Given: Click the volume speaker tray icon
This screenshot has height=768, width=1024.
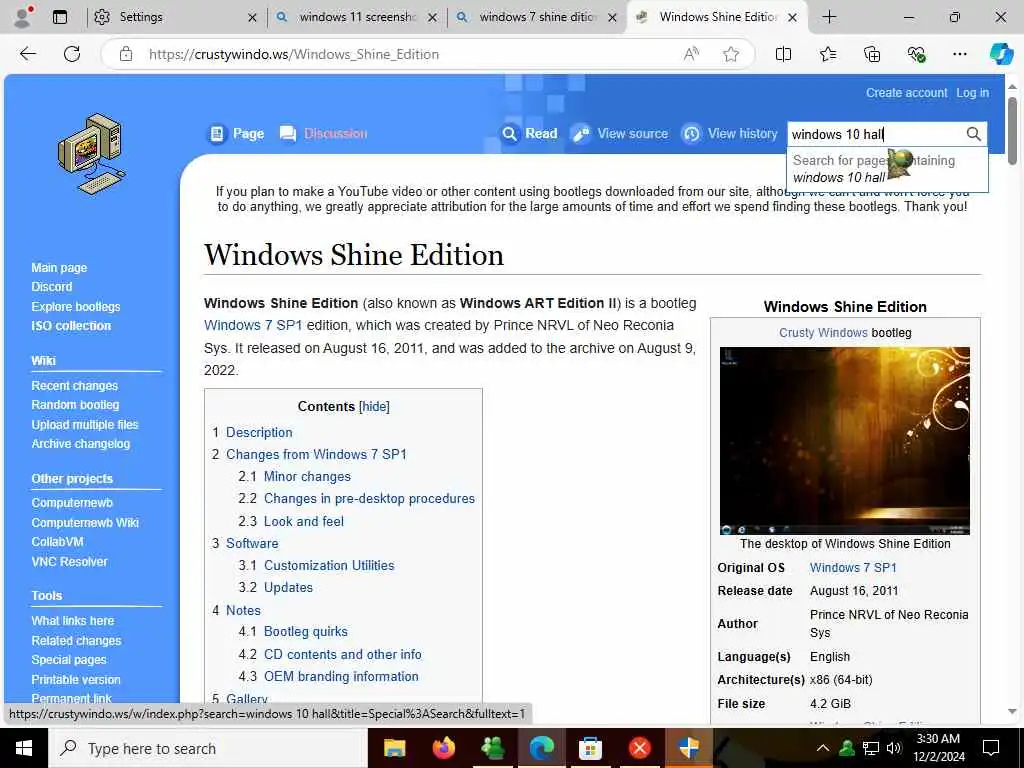Looking at the screenshot, I should pos(894,748).
